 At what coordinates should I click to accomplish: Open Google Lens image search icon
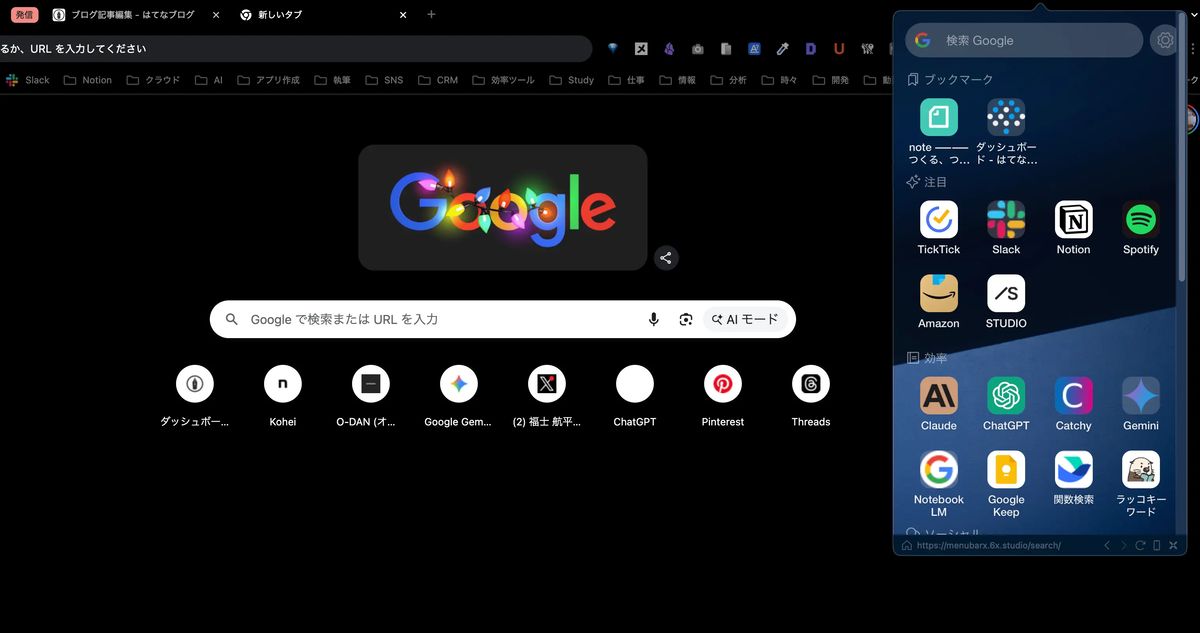[x=685, y=320]
